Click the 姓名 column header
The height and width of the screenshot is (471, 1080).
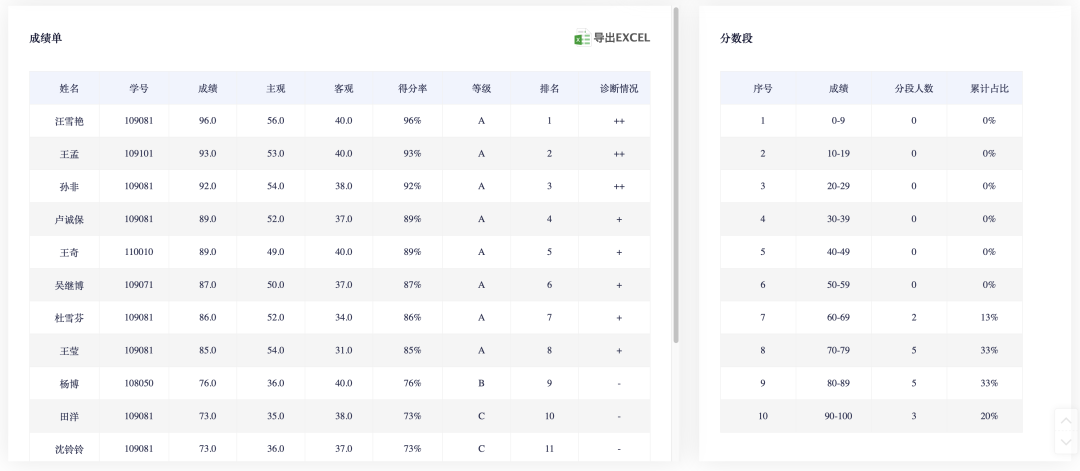[69, 88]
